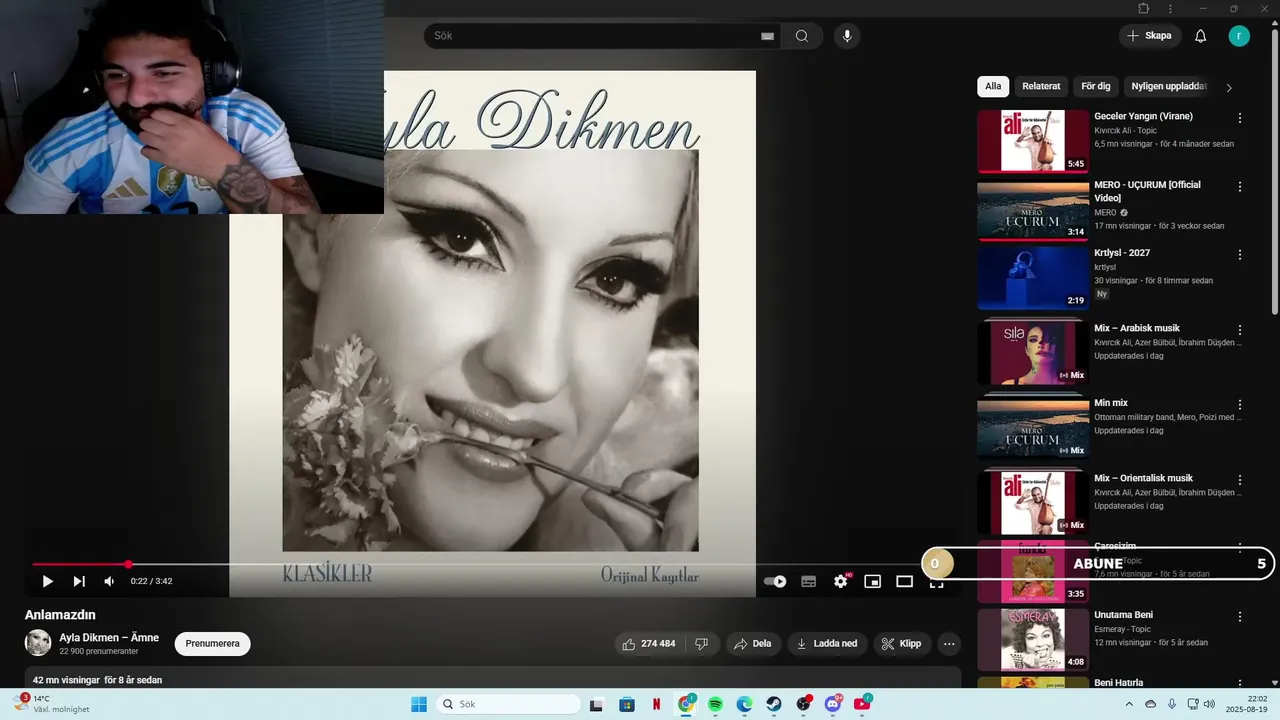Screen dimensions: 1280x720
Task: Open Spotify from the taskbar
Action: pos(715,704)
